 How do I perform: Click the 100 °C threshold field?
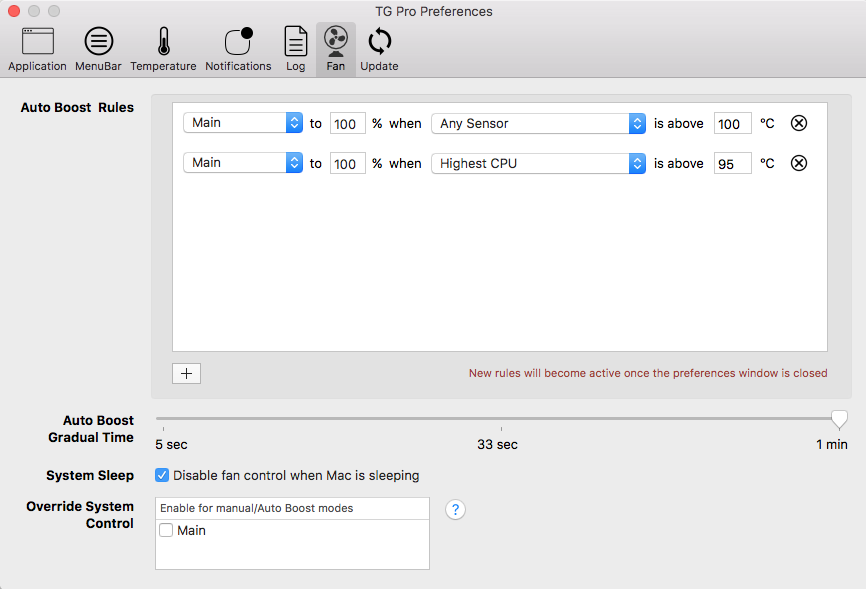tap(732, 123)
